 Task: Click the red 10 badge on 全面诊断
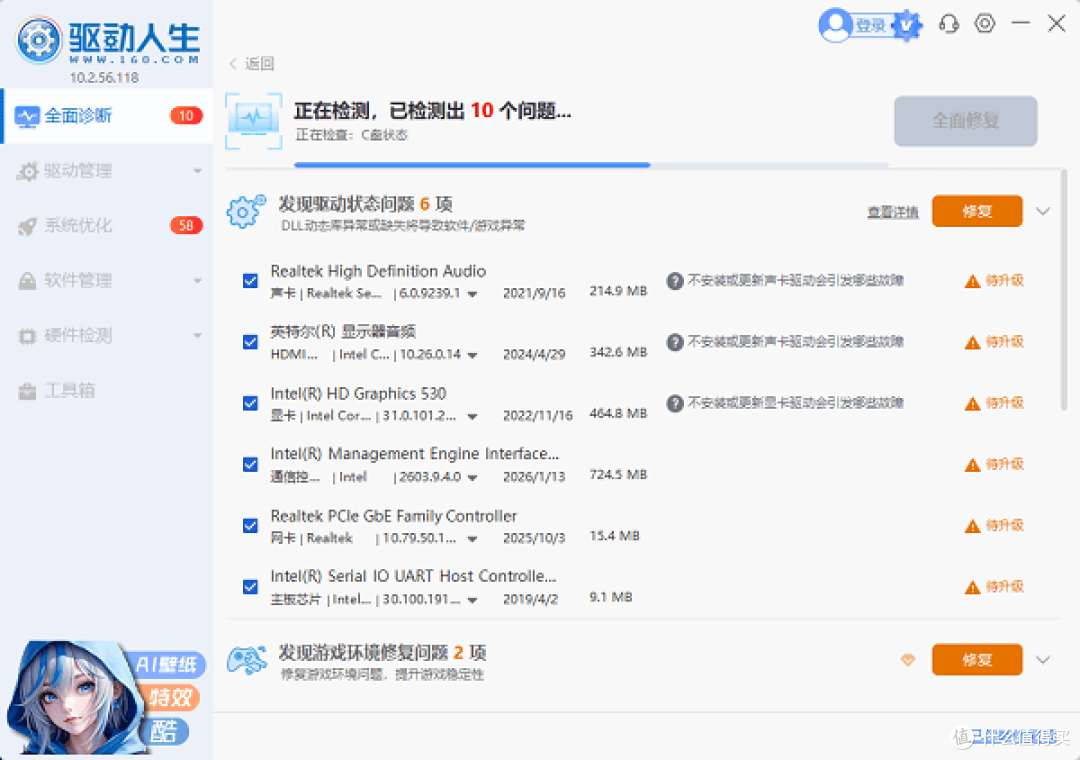[x=186, y=116]
